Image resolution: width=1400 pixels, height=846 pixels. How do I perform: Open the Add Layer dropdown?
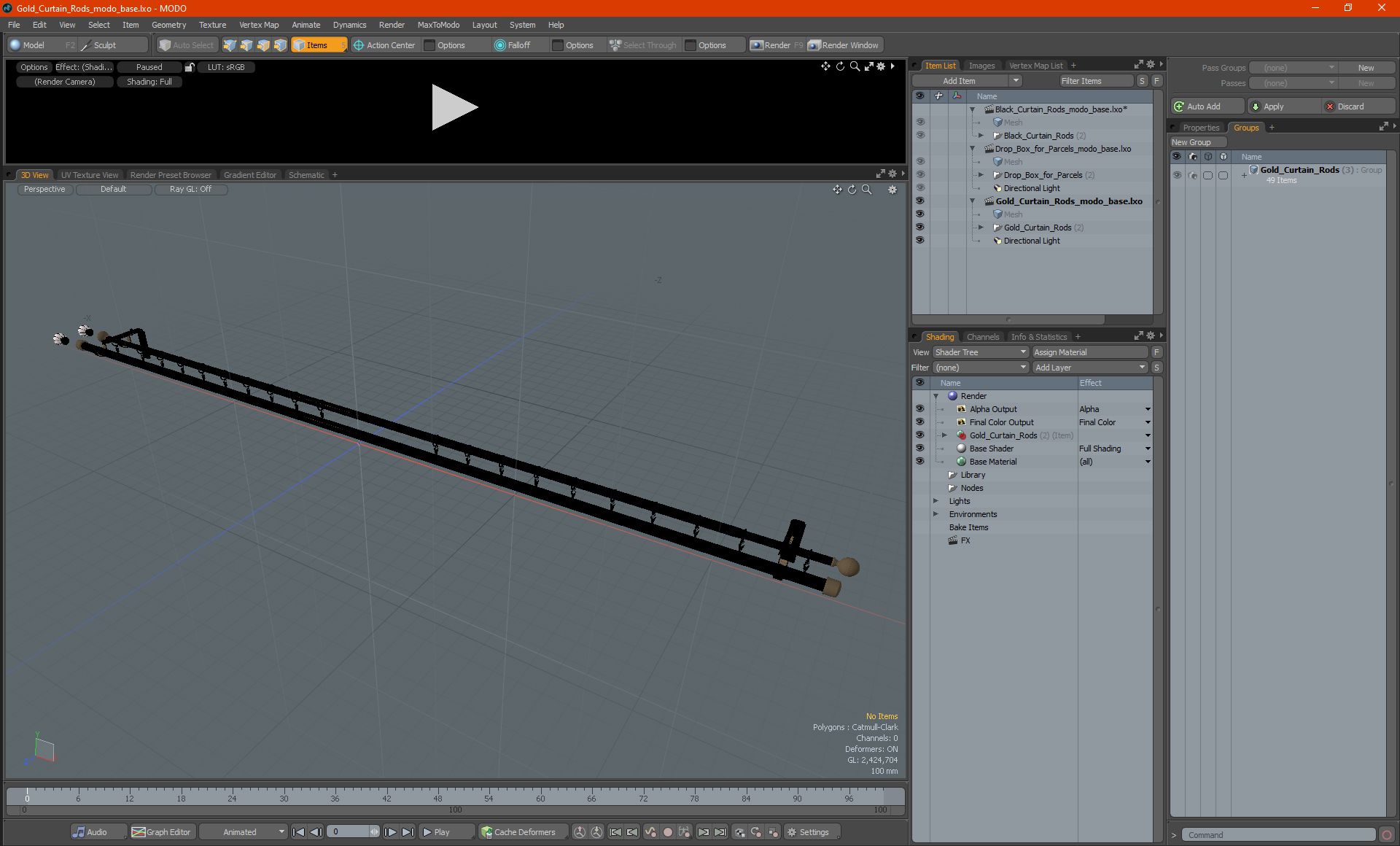click(x=1091, y=368)
